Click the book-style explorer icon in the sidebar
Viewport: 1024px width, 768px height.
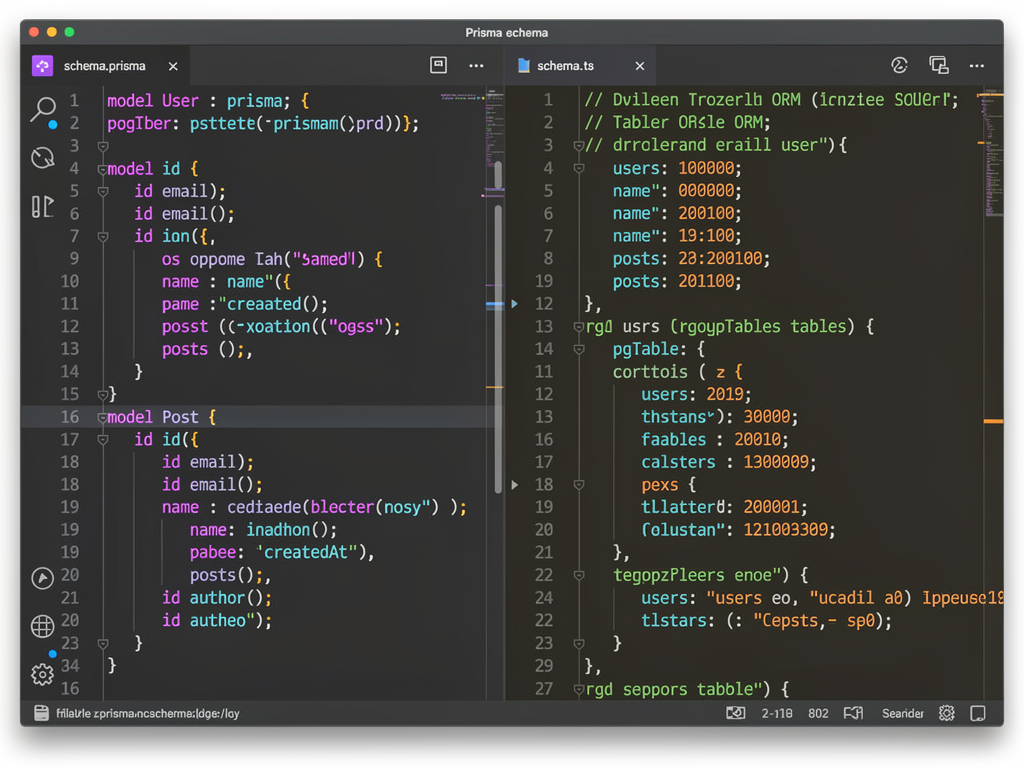(42, 207)
